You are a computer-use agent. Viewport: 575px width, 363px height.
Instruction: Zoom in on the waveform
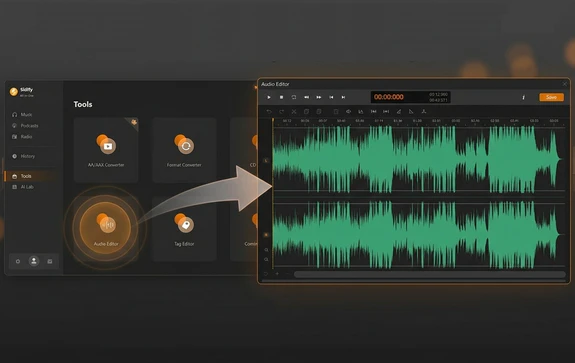point(266,250)
